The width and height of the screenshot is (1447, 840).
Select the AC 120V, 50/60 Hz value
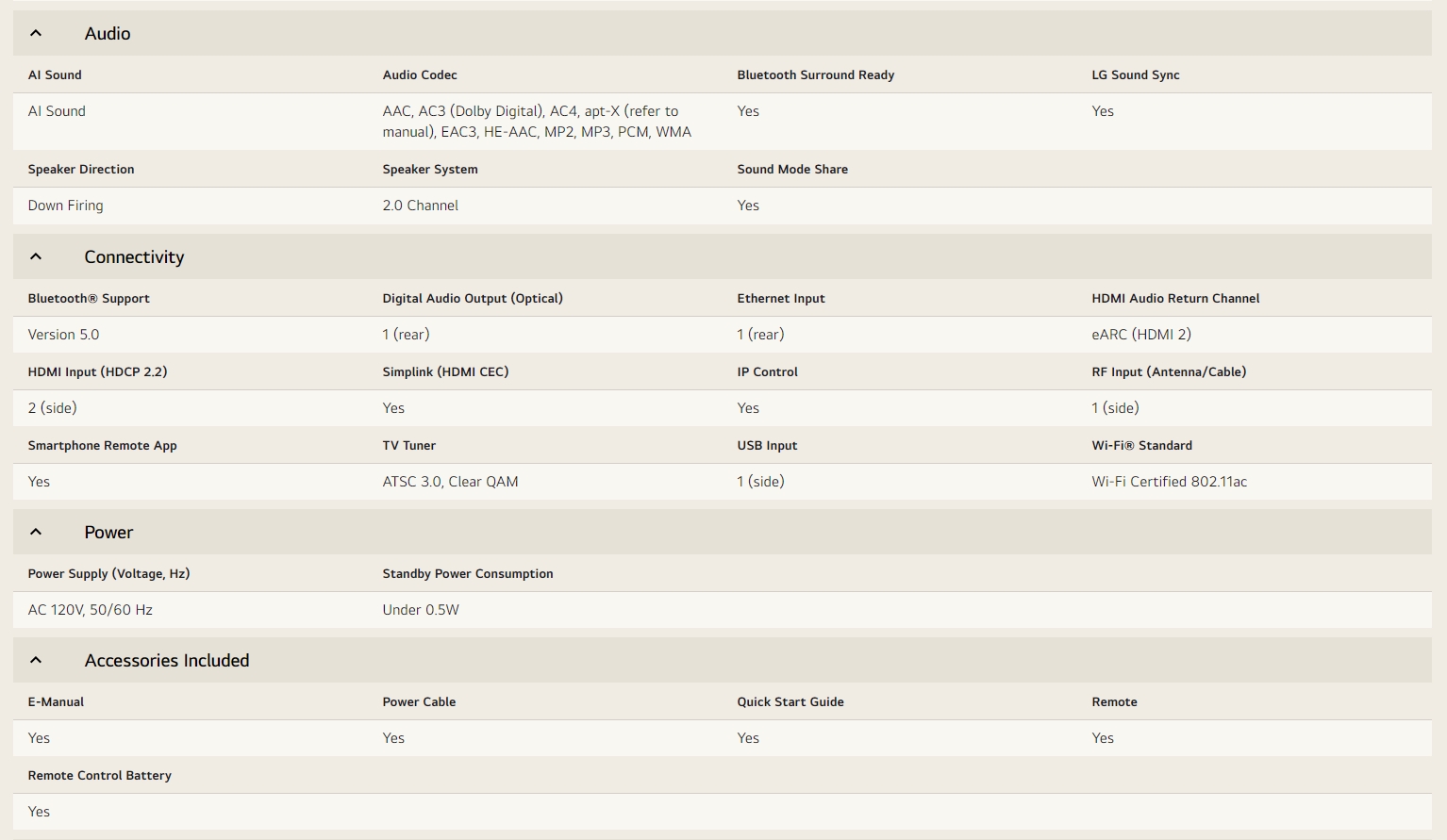91,610
